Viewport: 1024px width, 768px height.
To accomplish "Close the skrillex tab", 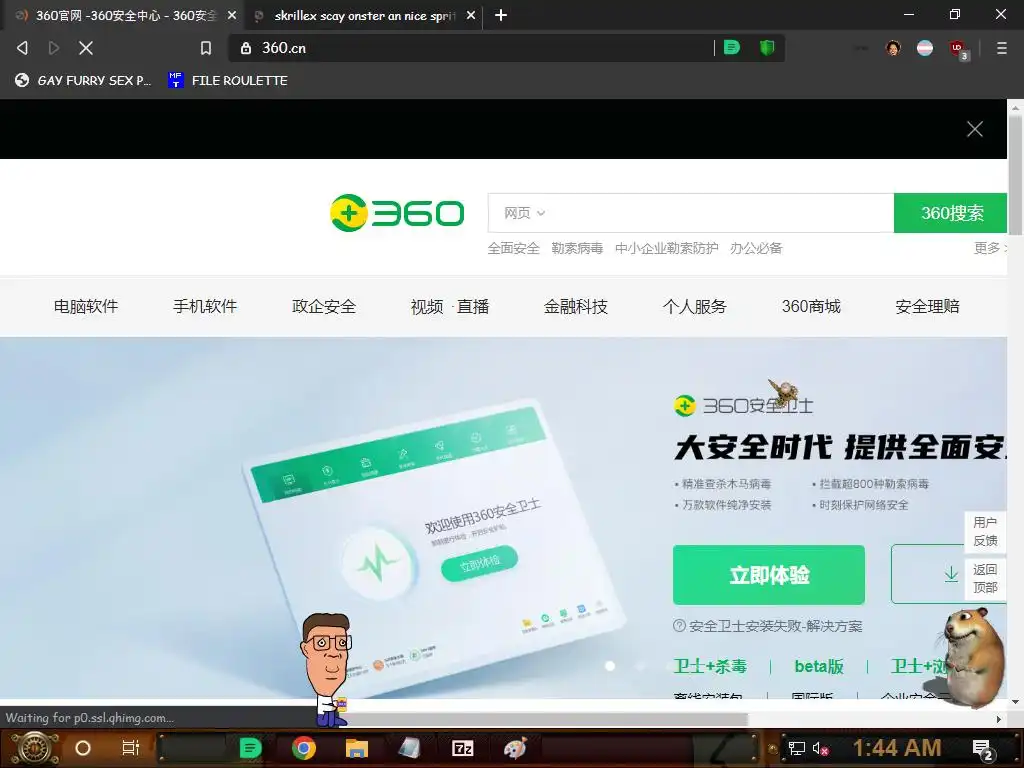I will coord(471,15).
